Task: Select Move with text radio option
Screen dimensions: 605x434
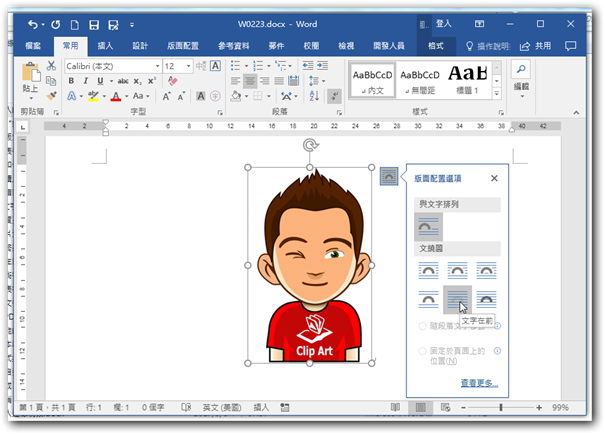Action: point(422,326)
